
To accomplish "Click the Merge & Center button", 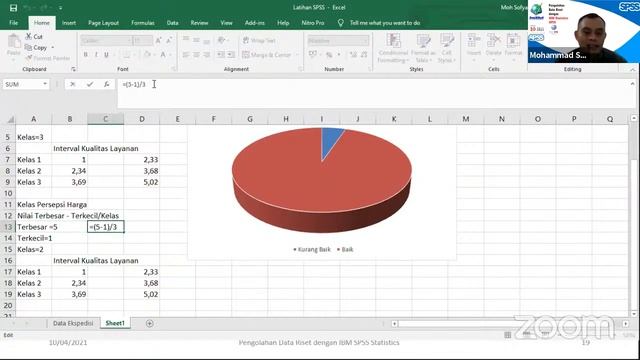I will pos(267,55).
